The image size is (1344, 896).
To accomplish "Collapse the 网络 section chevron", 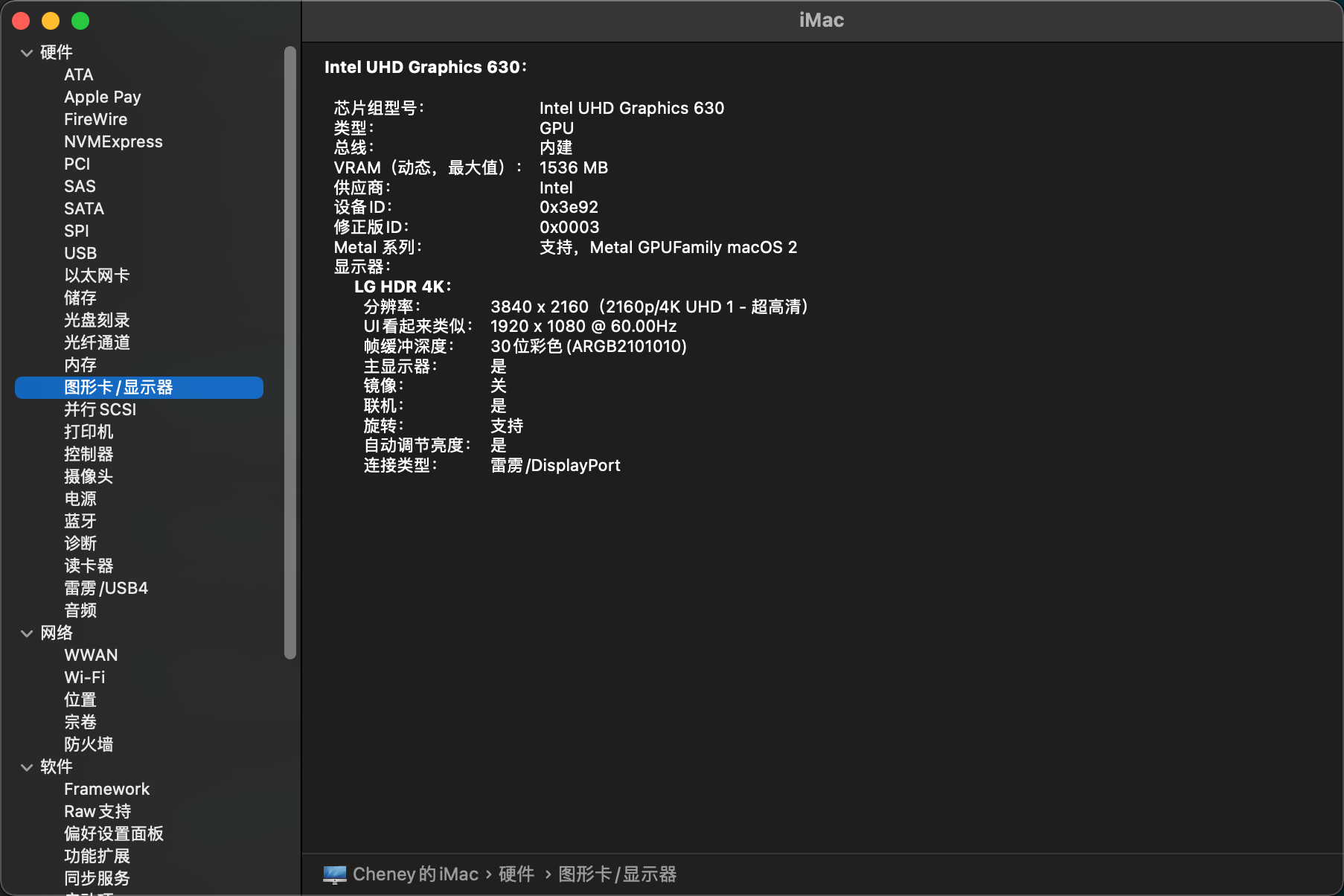I will (x=27, y=633).
